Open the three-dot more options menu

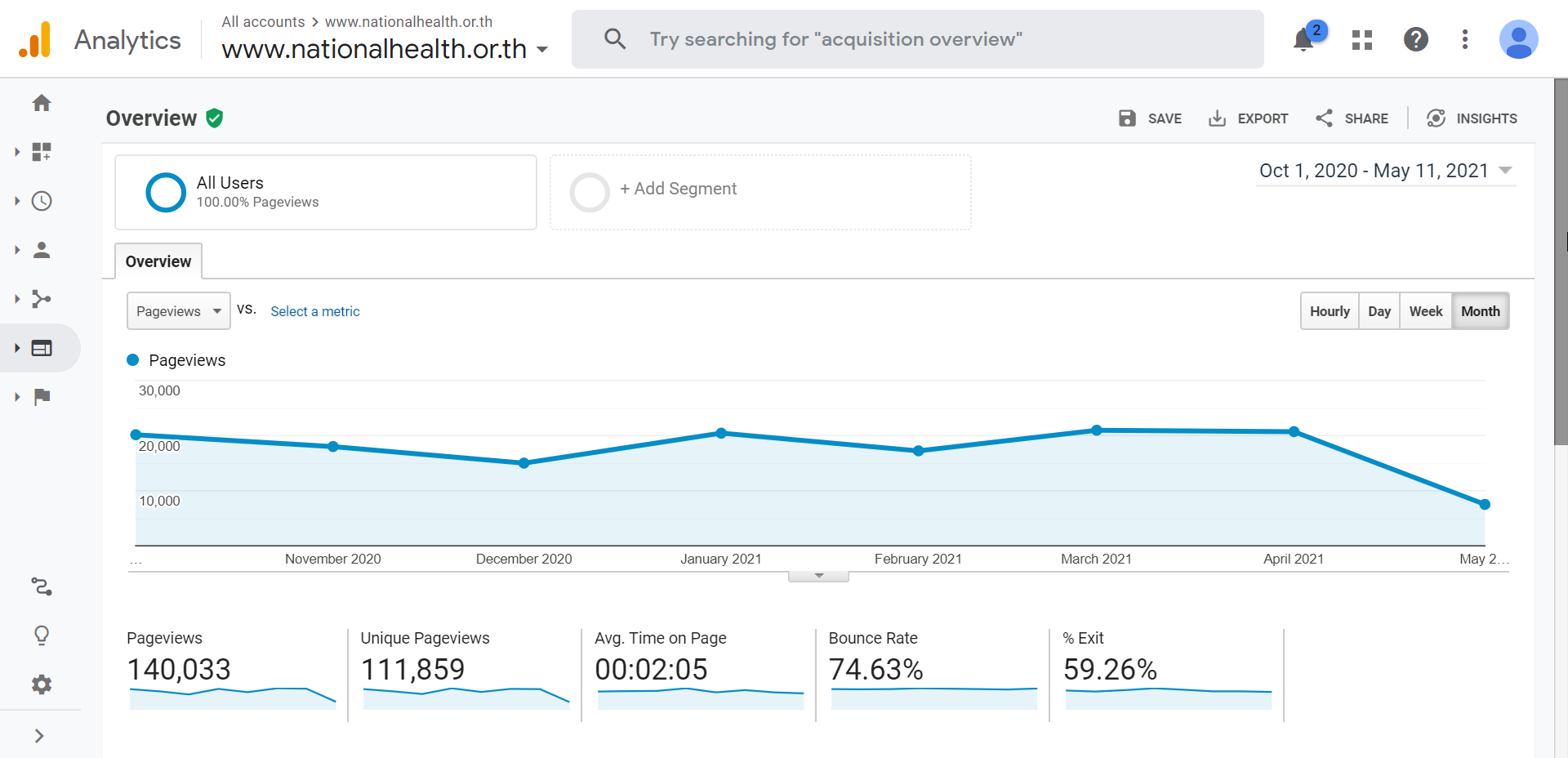[1465, 39]
